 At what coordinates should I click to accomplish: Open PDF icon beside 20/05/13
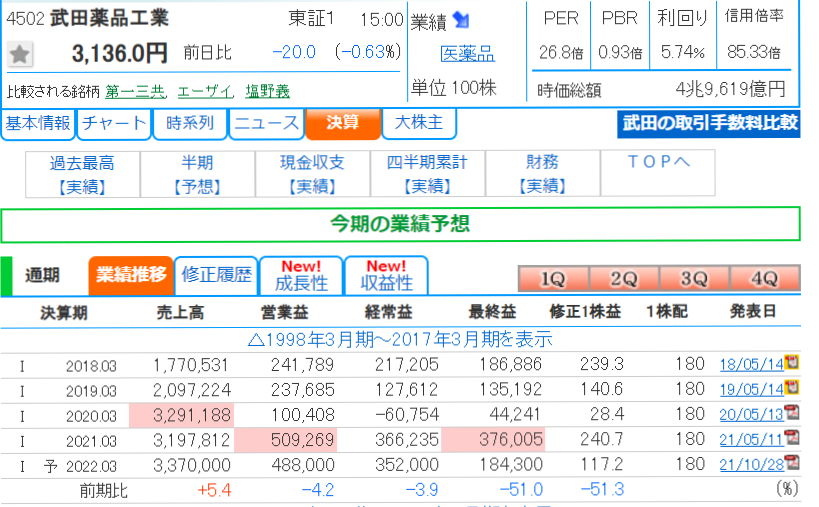pos(792,412)
